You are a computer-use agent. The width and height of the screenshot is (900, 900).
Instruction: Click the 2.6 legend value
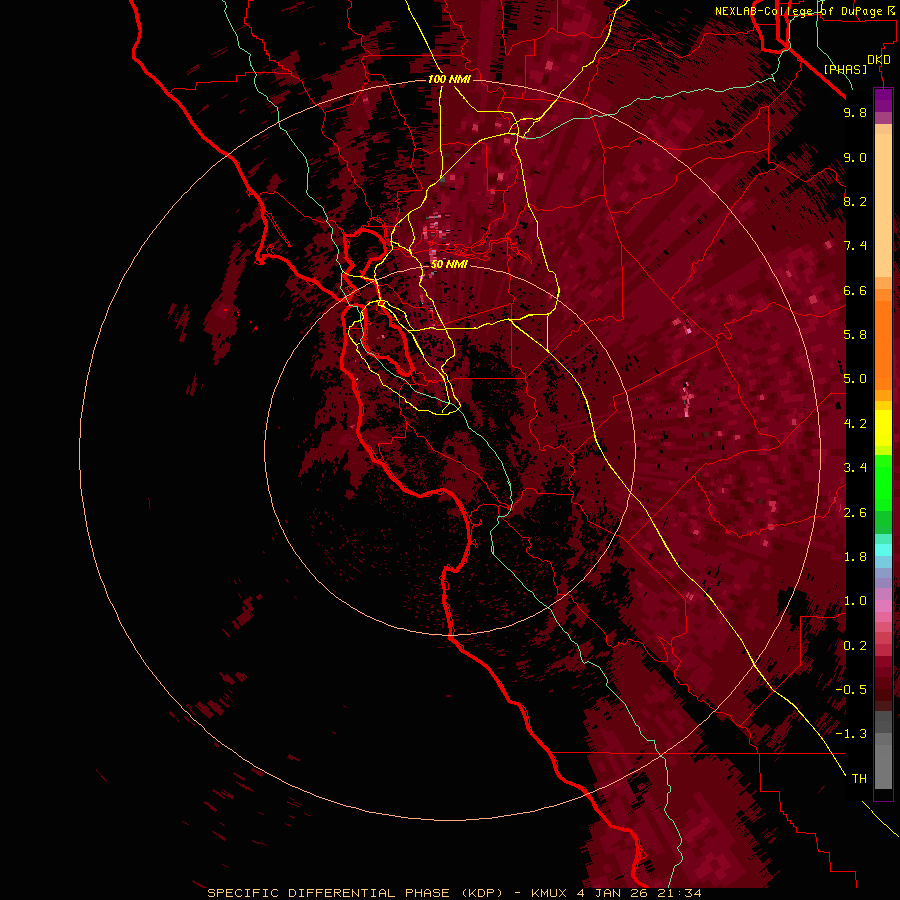(x=855, y=513)
